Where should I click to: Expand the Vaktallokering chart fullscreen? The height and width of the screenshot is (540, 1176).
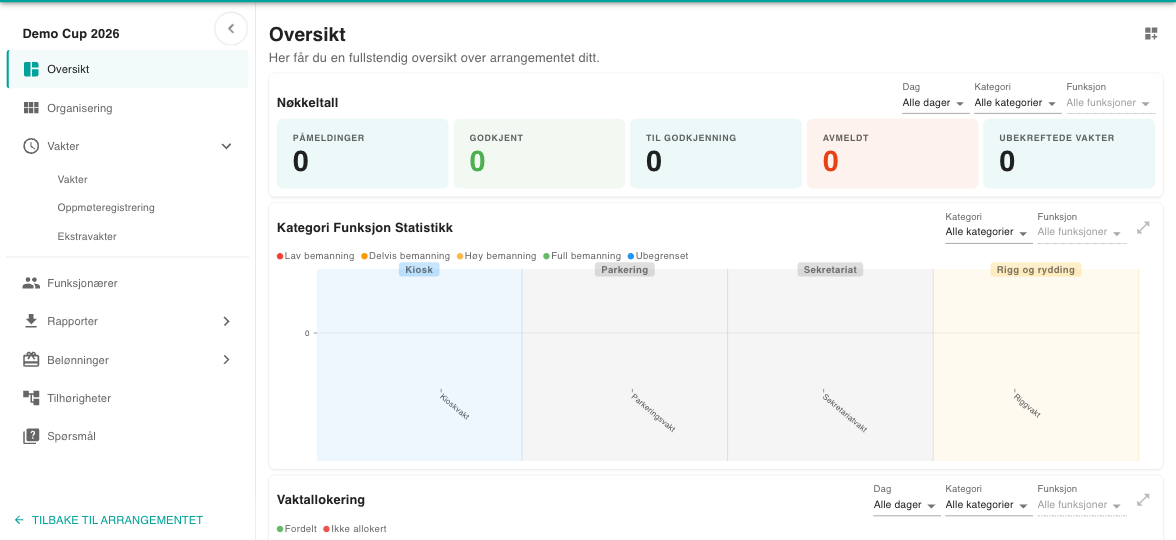coord(1144,500)
